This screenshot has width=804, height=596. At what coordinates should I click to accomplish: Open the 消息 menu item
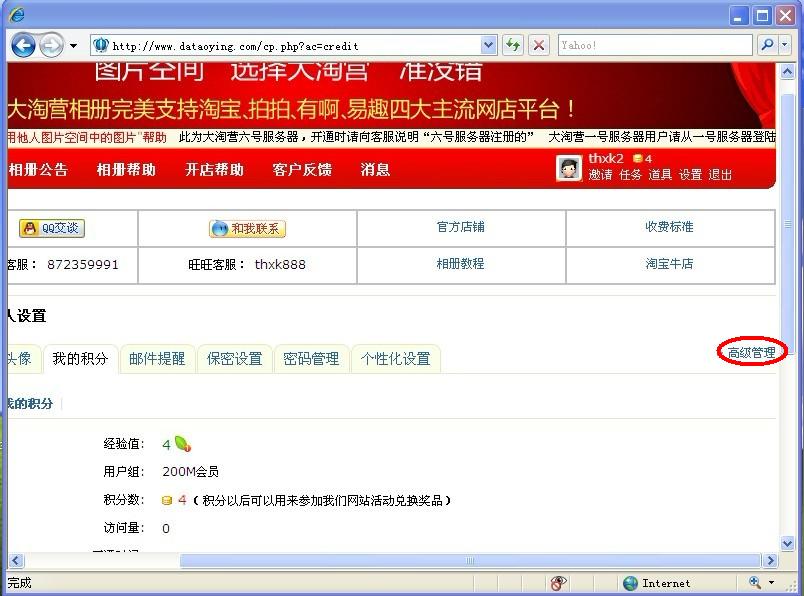[375, 170]
